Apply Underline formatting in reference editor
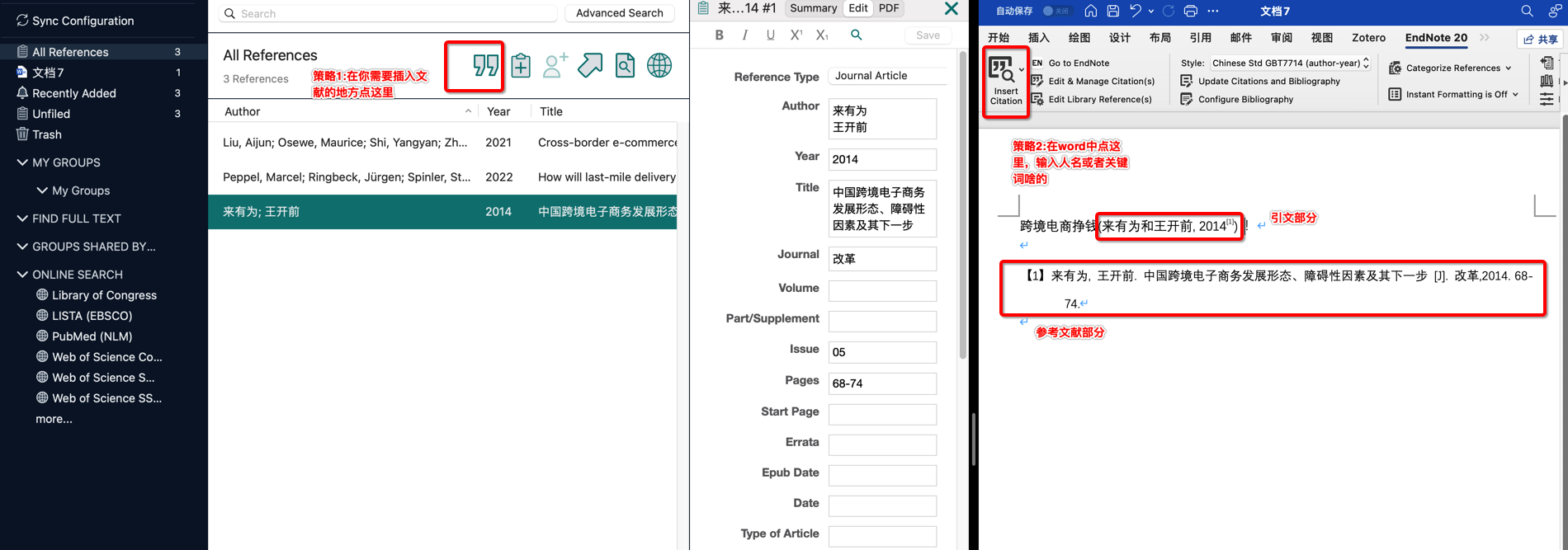 click(x=770, y=35)
